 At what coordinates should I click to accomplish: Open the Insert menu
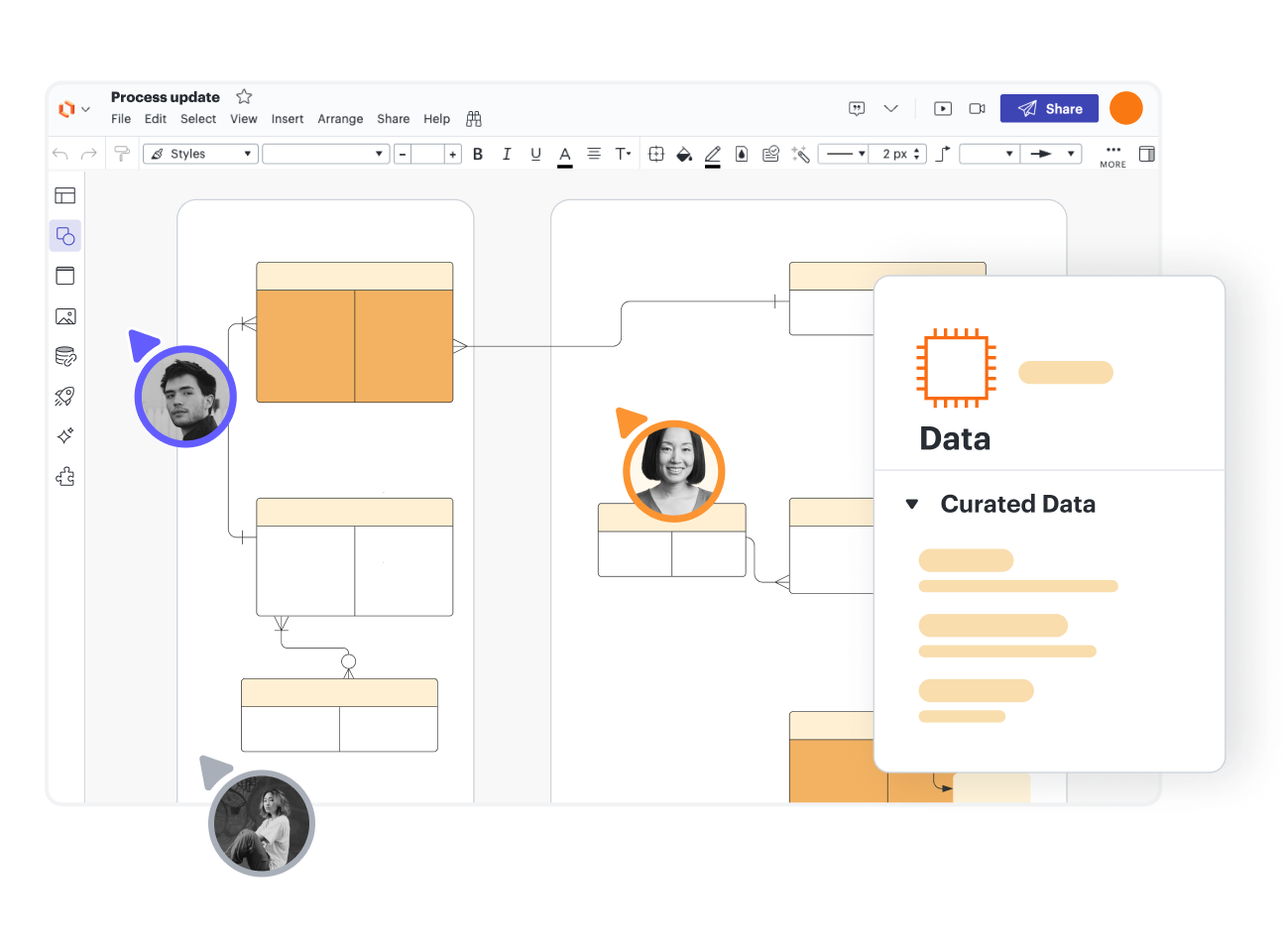pyautogui.click(x=288, y=119)
